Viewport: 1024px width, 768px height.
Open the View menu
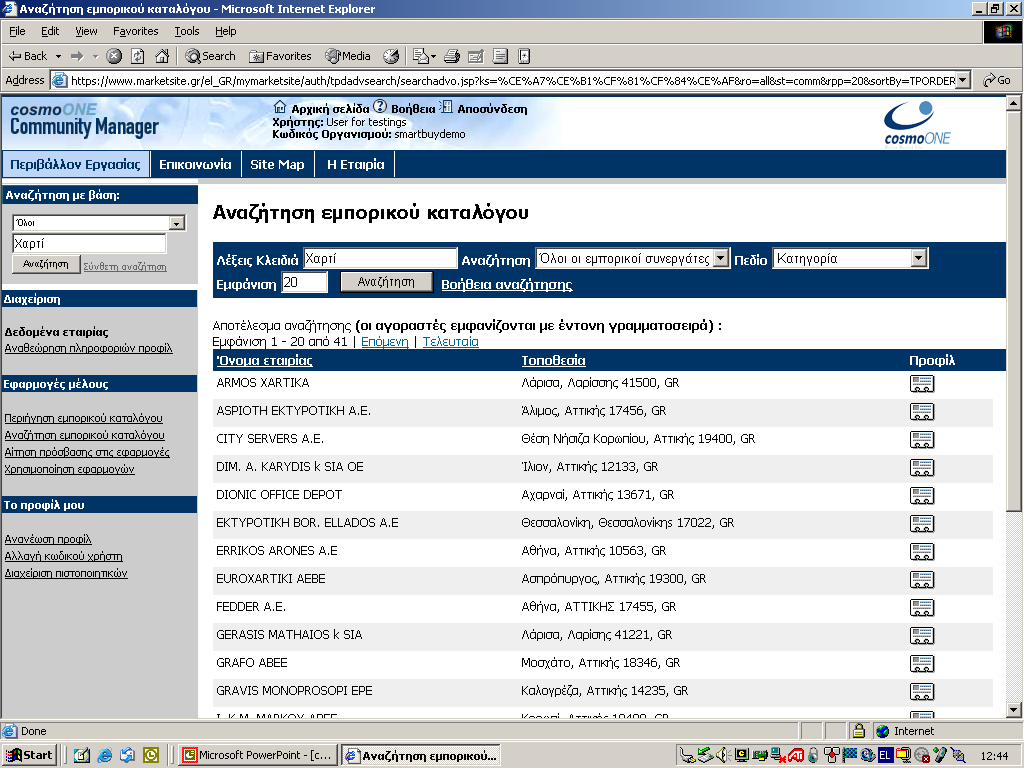tap(86, 31)
